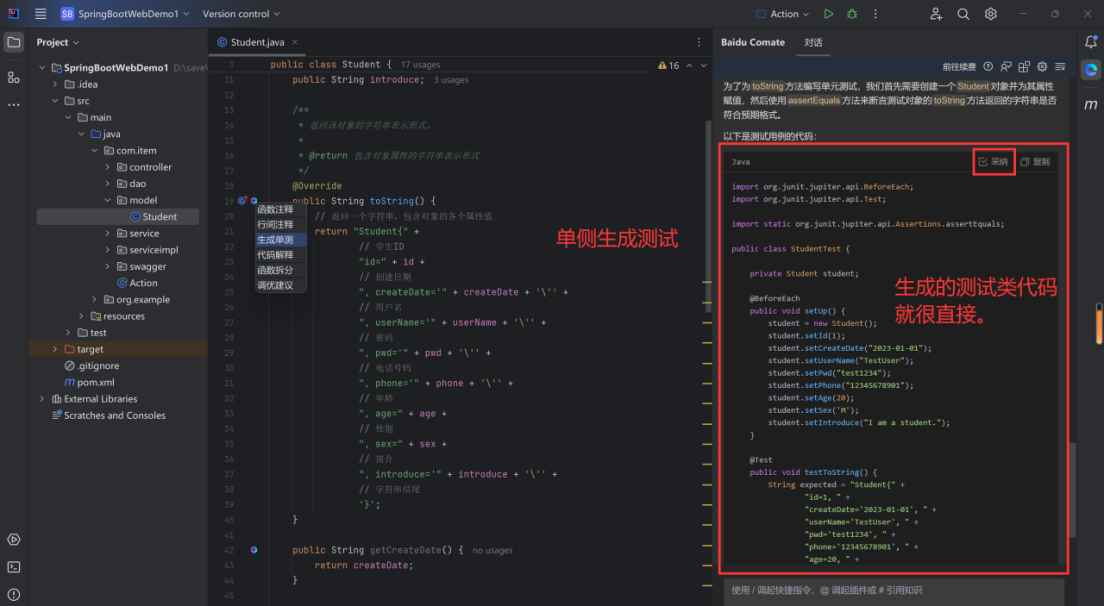Click the 16 warnings indicator

tap(668, 65)
